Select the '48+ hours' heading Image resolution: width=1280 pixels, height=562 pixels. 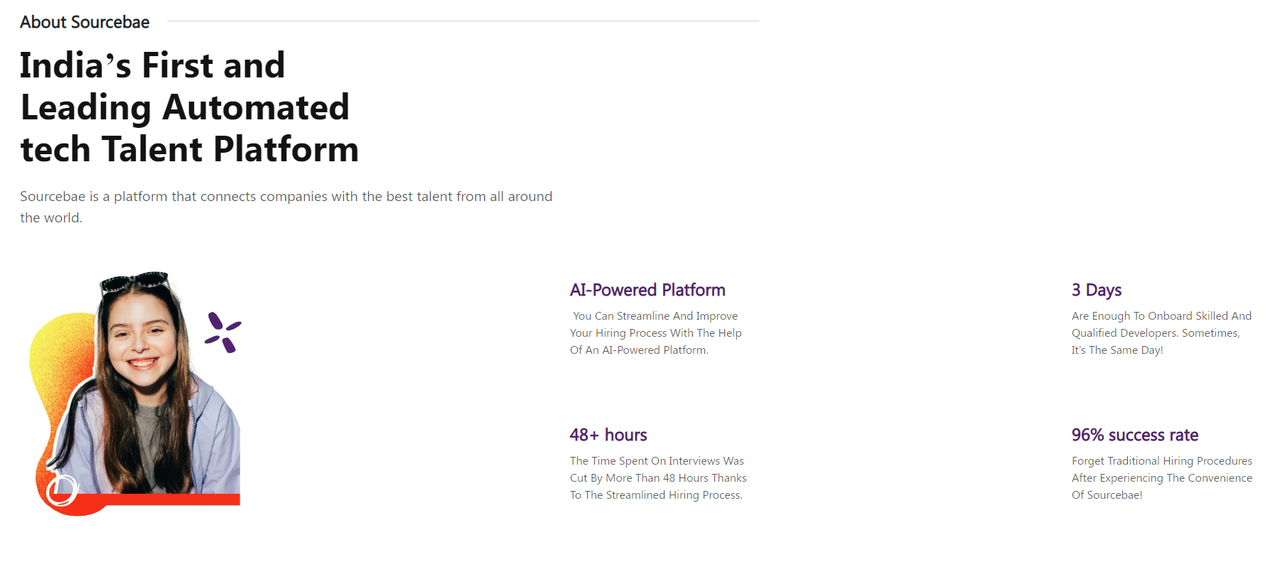coord(608,435)
